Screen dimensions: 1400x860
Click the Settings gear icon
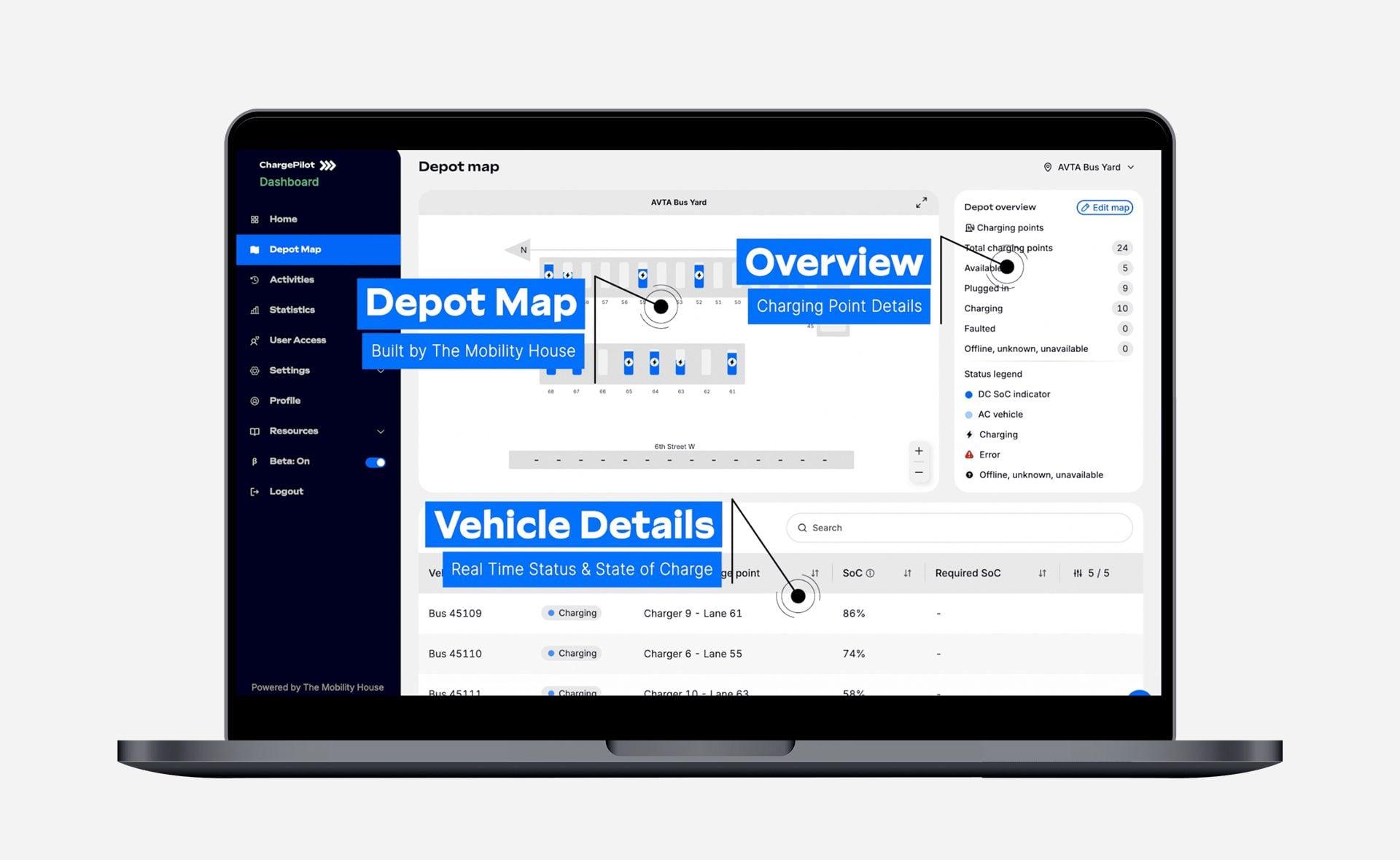pyautogui.click(x=254, y=371)
